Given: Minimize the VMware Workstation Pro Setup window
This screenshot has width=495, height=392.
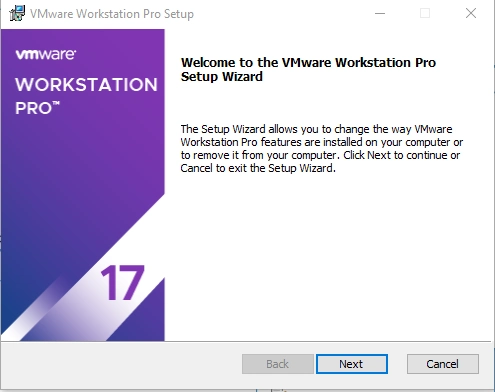Looking at the screenshot, I should point(380,13).
